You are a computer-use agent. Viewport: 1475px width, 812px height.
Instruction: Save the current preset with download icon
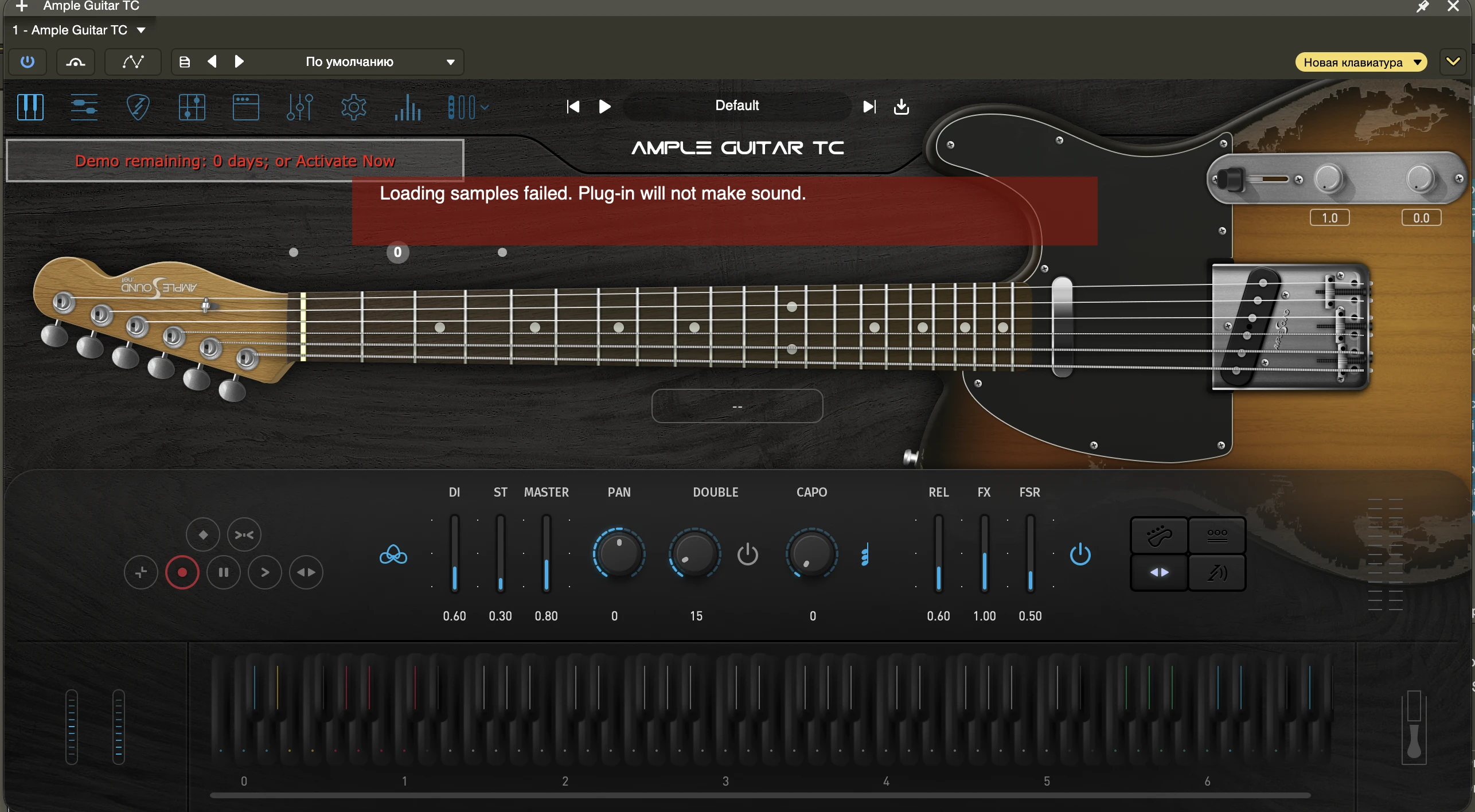point(902,107)
